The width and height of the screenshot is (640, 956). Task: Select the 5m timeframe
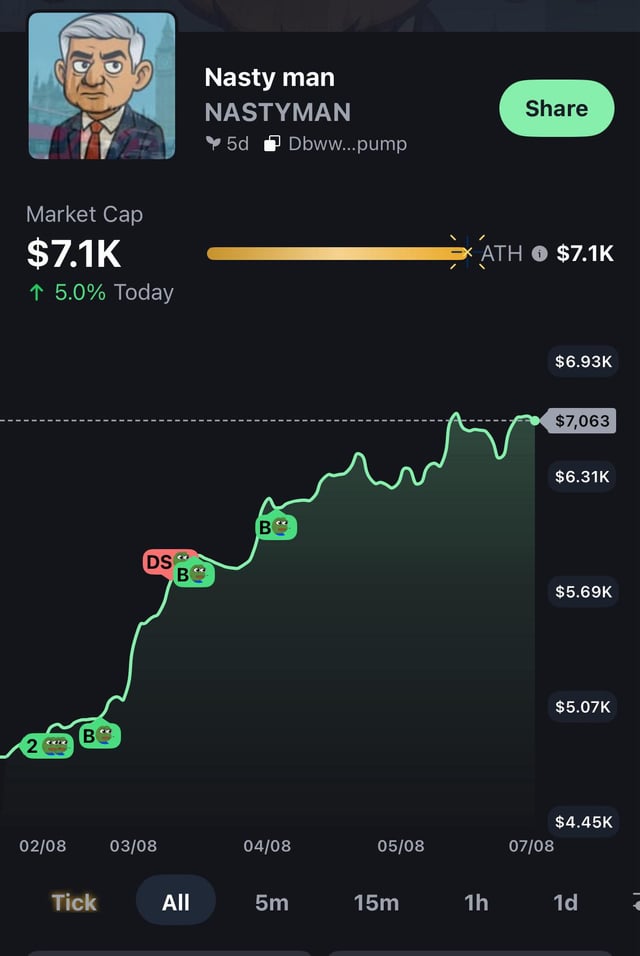point(272,902)
